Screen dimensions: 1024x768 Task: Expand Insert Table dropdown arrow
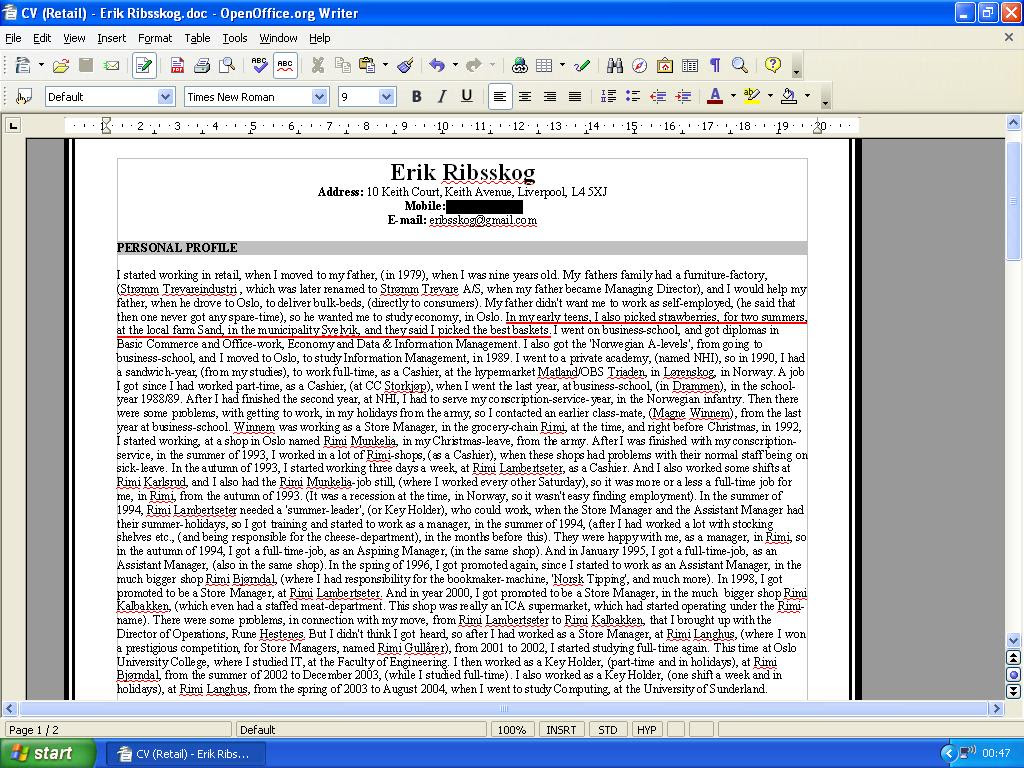coord(562,65)
